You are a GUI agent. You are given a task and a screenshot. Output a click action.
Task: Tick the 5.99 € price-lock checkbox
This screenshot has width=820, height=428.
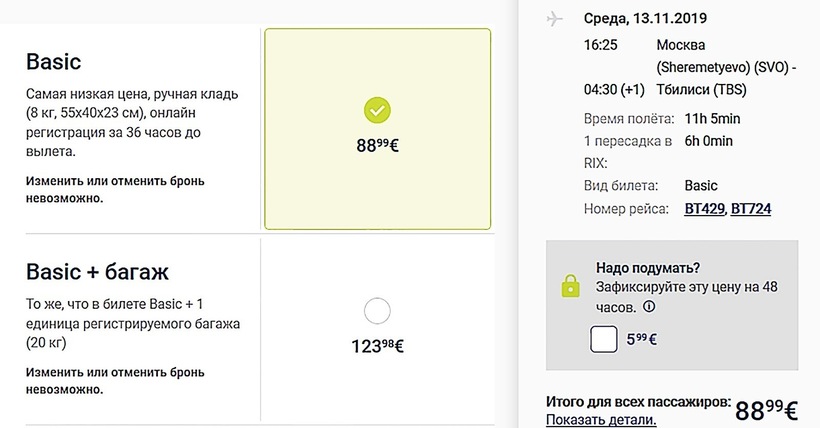click(604, 339)
